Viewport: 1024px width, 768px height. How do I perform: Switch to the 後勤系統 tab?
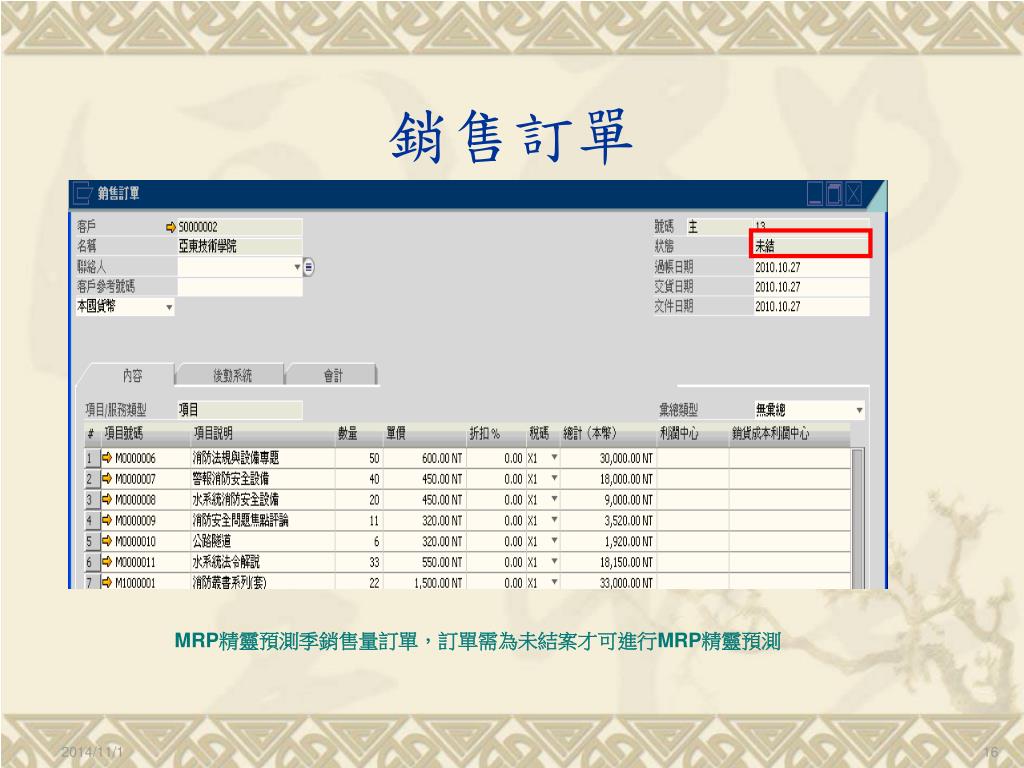click(231, 376)
